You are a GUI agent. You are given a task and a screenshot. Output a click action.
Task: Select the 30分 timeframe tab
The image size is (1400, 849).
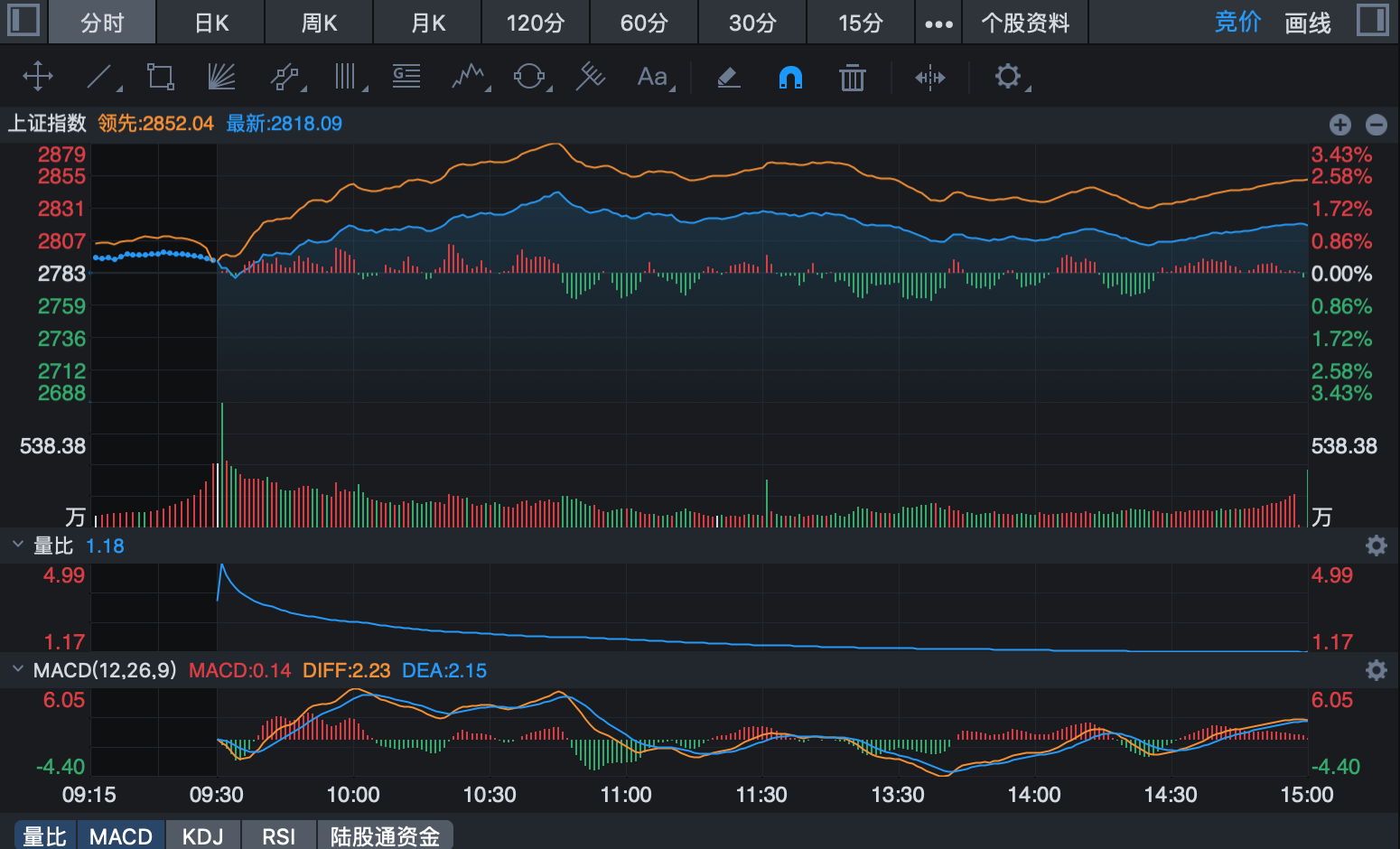coord(752,22)
